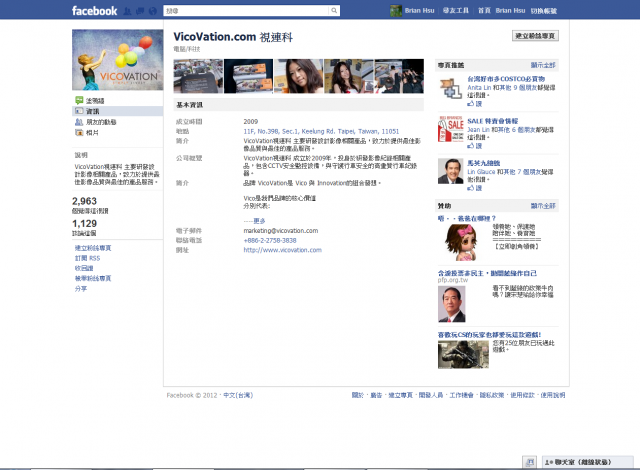Open Jean Lin's profile link
Viewport: 640px width, 470px height.
(x=478, y=129)
